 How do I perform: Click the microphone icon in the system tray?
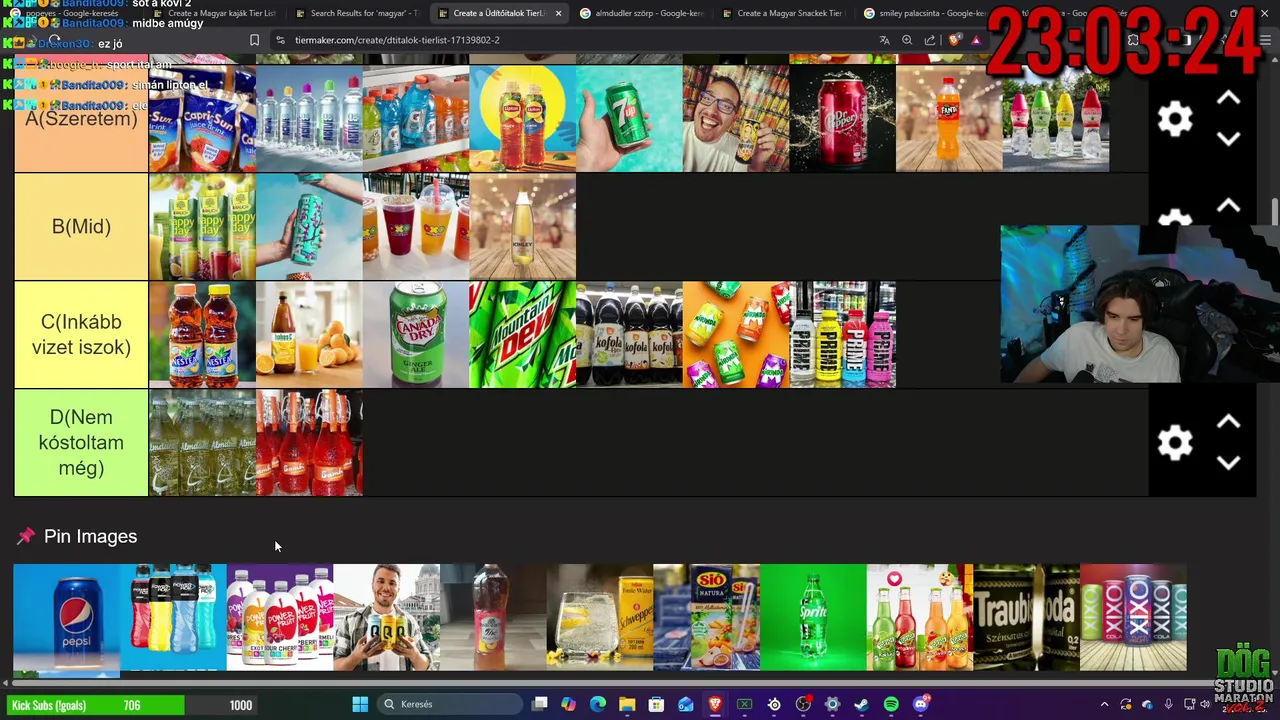click(x=1168, y=705)
